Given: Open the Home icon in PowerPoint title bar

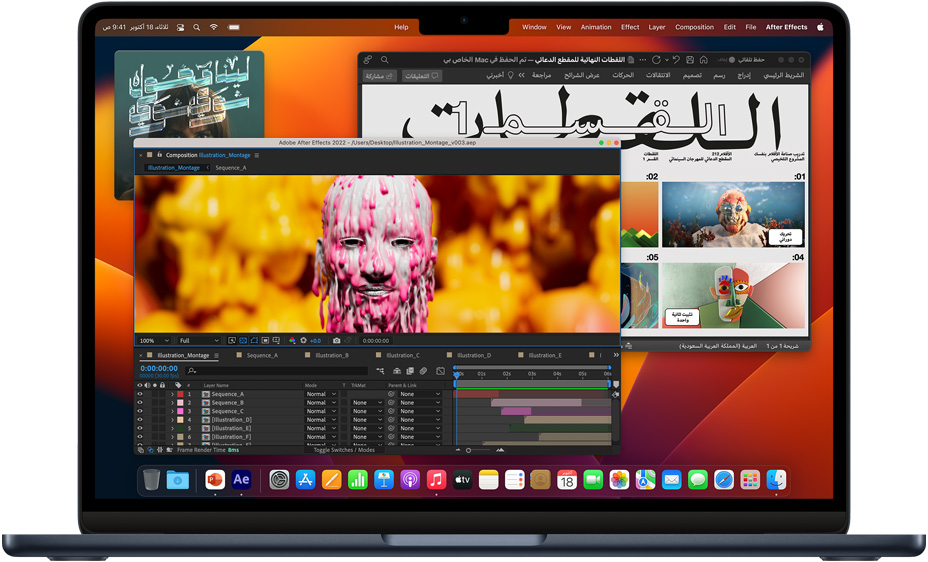Looking at the screenshot, I should click(x=704, y=60).
